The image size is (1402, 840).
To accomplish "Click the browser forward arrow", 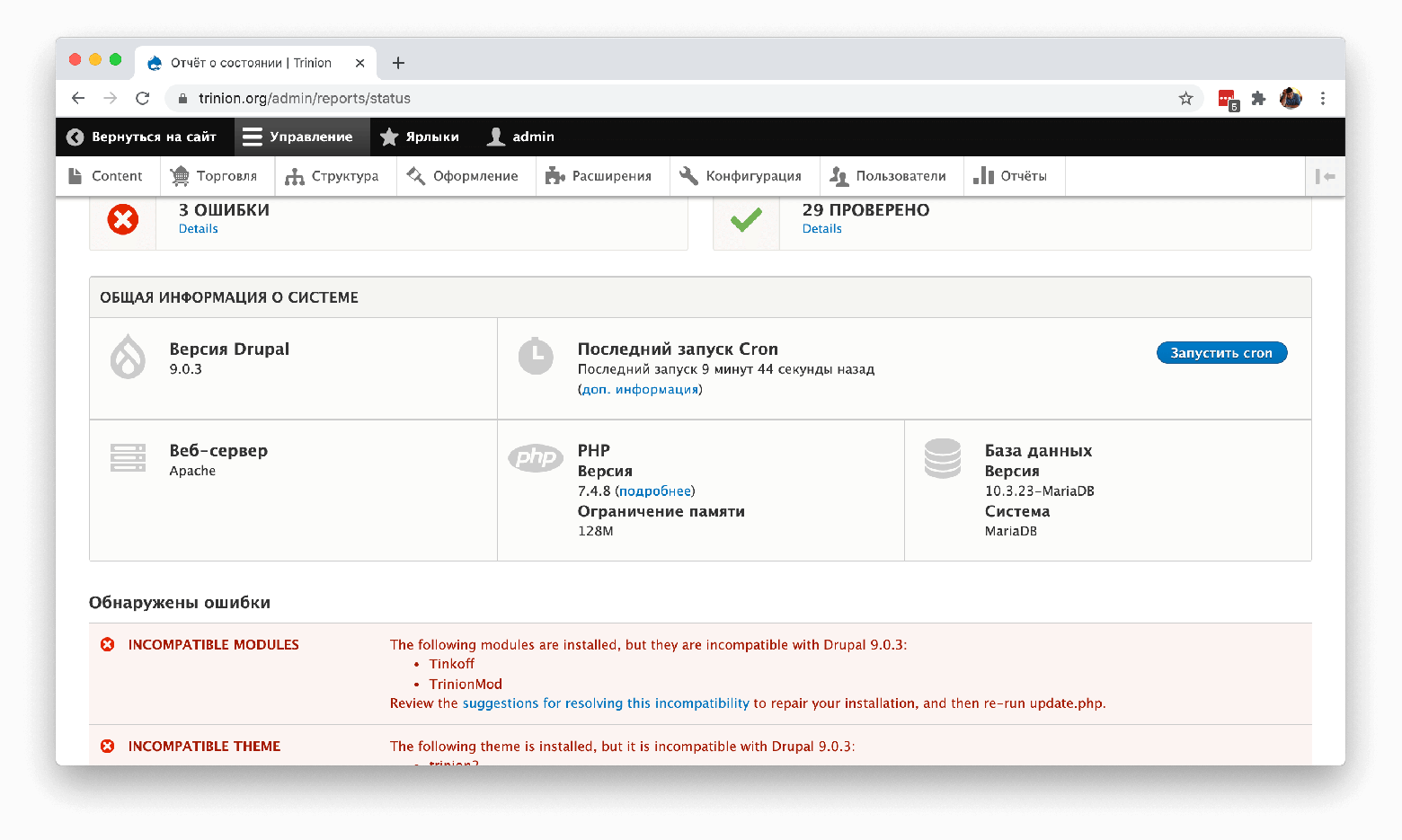I will [111, 98].
